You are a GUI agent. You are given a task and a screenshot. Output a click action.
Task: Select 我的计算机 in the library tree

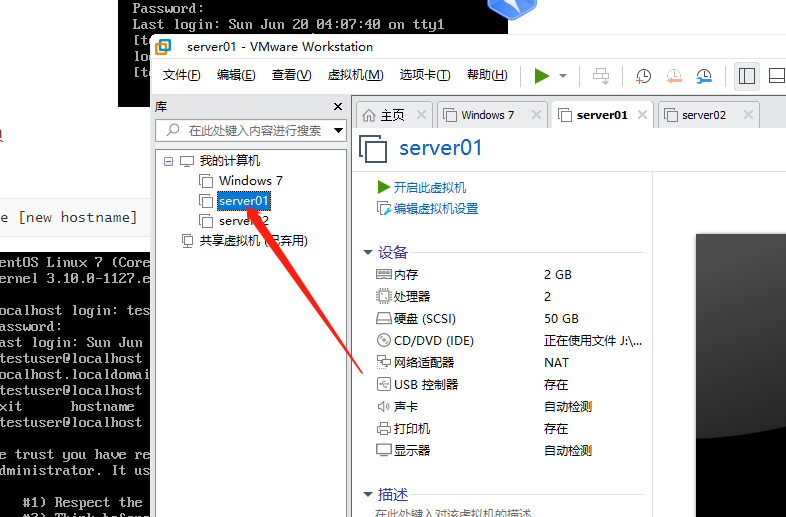coord(230,160)
